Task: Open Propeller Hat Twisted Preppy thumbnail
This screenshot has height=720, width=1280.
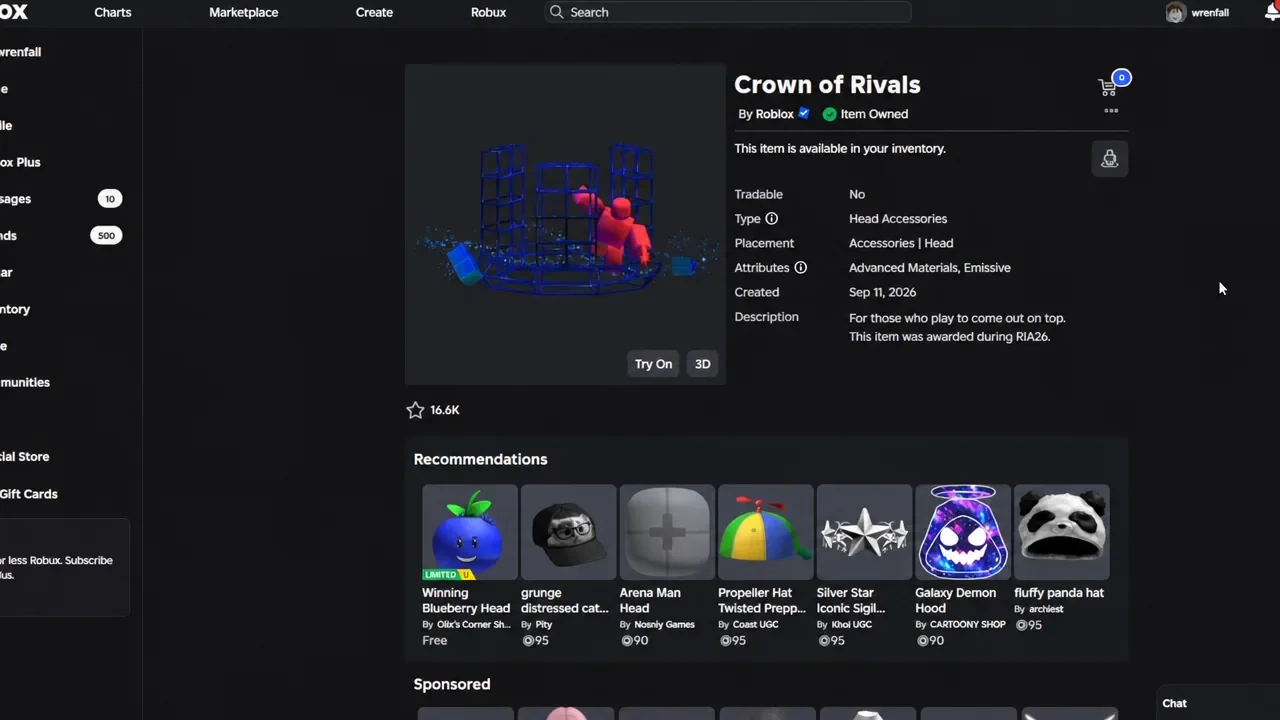Action: coord(766,532)
